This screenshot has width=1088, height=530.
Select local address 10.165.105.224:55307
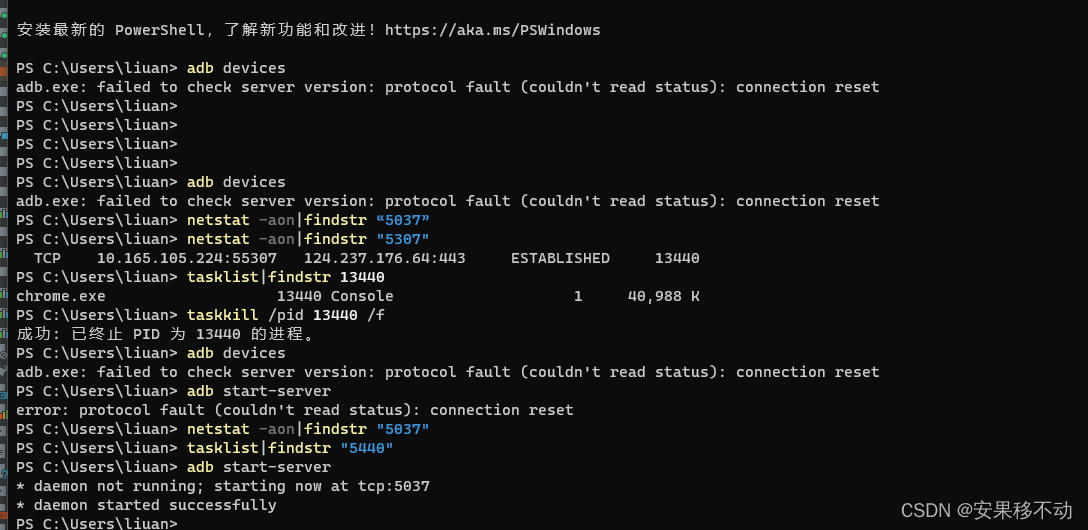(187, 258)
